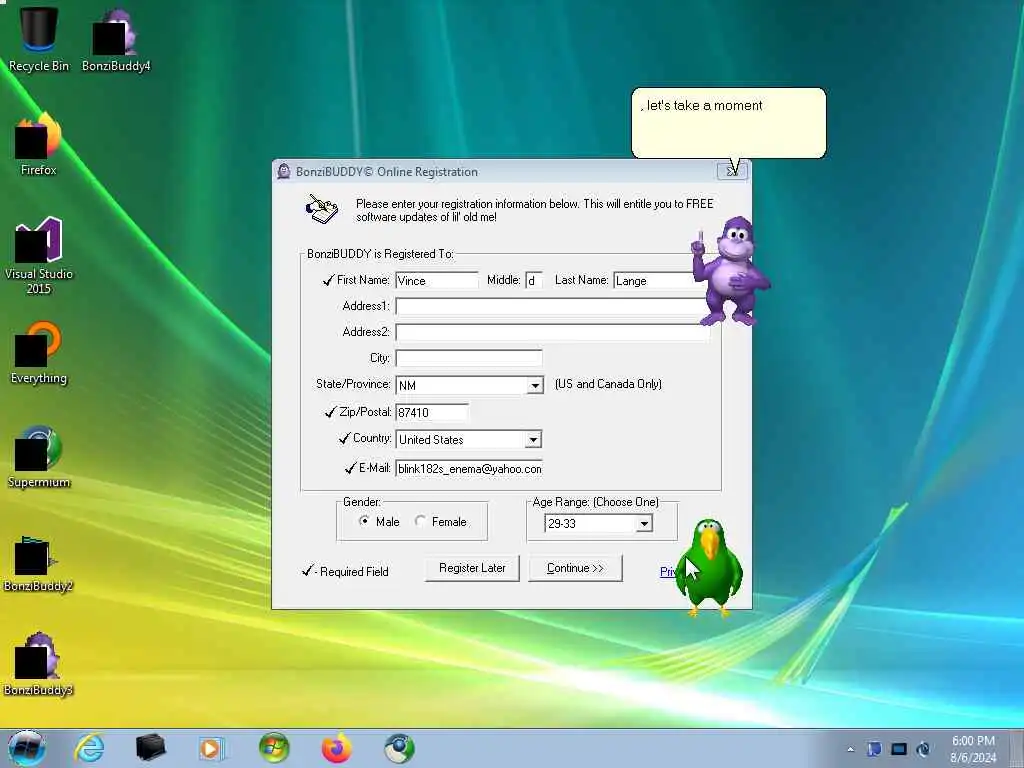Screen dimensions: 1024x768
Task: Click the City field
Action: click(x=469, y=359)
